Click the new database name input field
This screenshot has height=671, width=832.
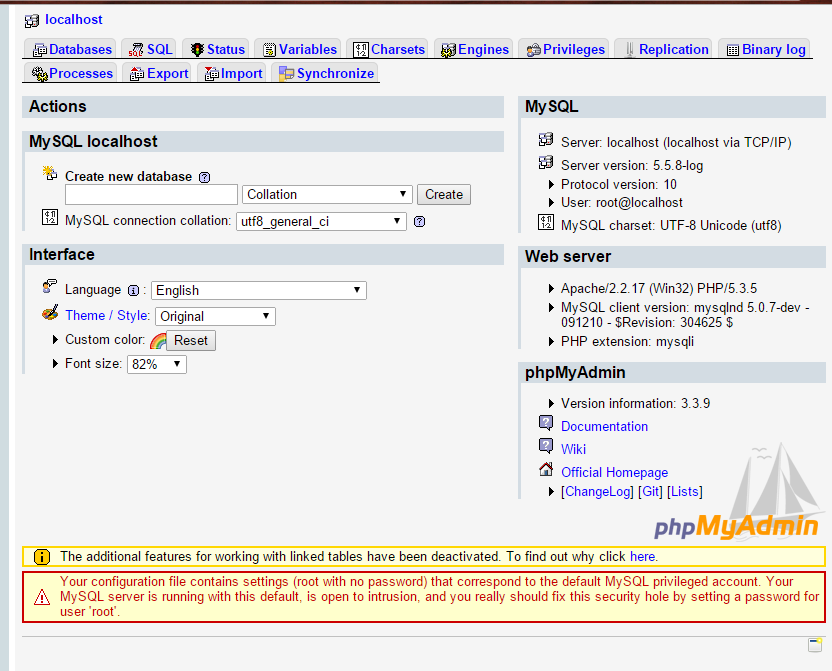pos(151,194)
